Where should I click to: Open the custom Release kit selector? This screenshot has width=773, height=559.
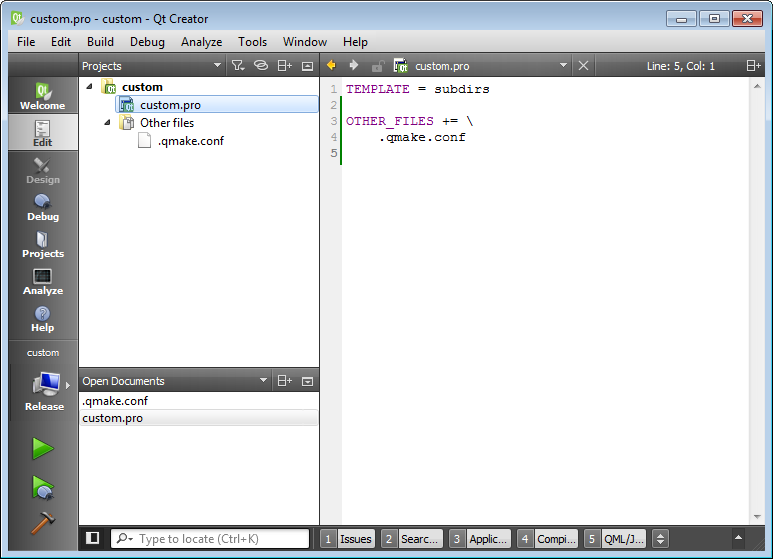(44, 382)
